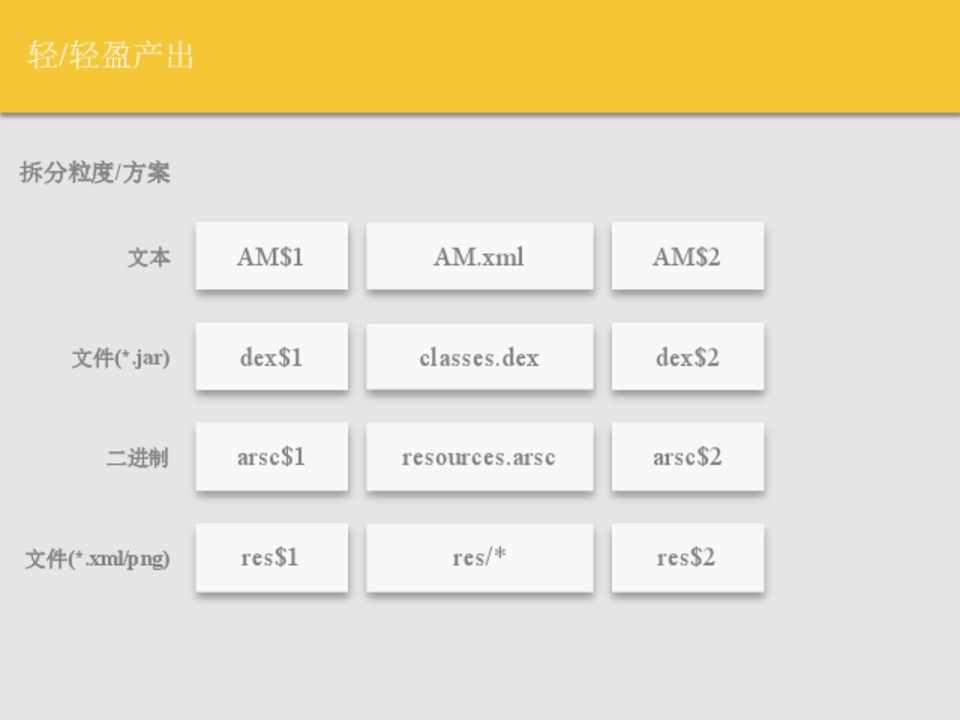Click the arsc$2 card

pos(687,457)
